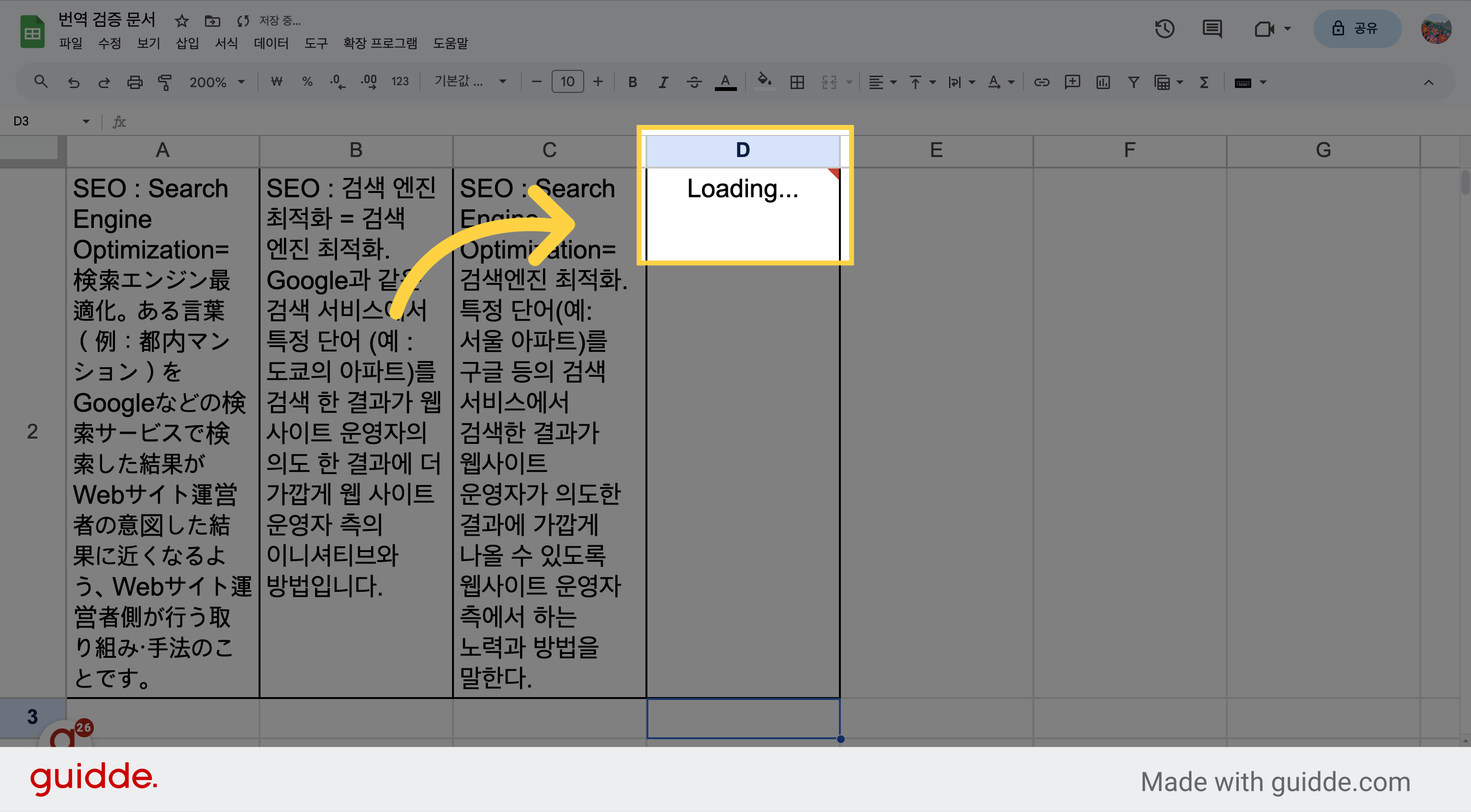Select column E header
The image size is (1471, 812).
pyautogui.click(x=936, y=150)
